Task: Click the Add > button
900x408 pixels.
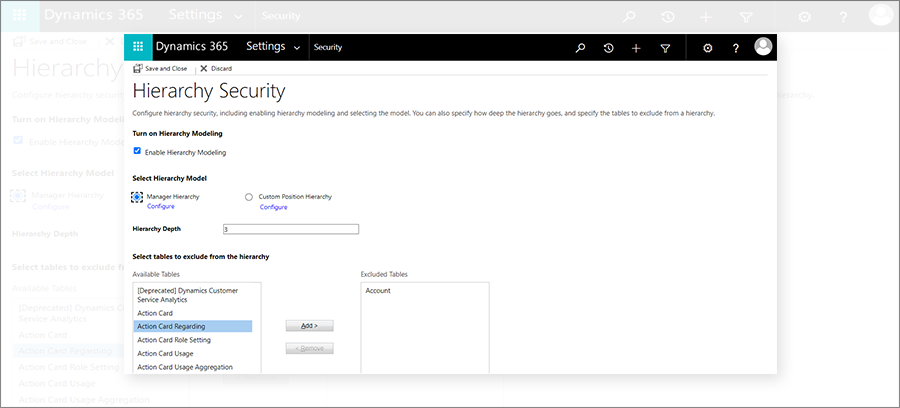Action: point(309,325)
